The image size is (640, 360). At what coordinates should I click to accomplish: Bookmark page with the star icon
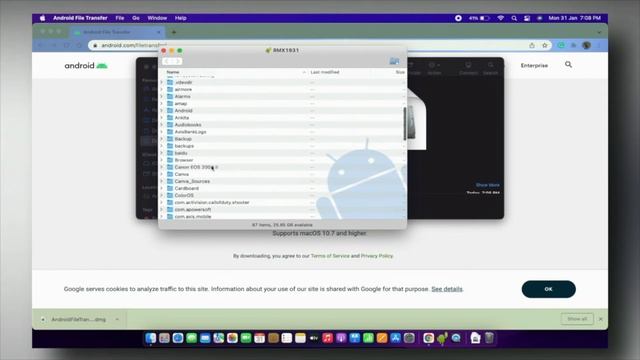[544, 45]
